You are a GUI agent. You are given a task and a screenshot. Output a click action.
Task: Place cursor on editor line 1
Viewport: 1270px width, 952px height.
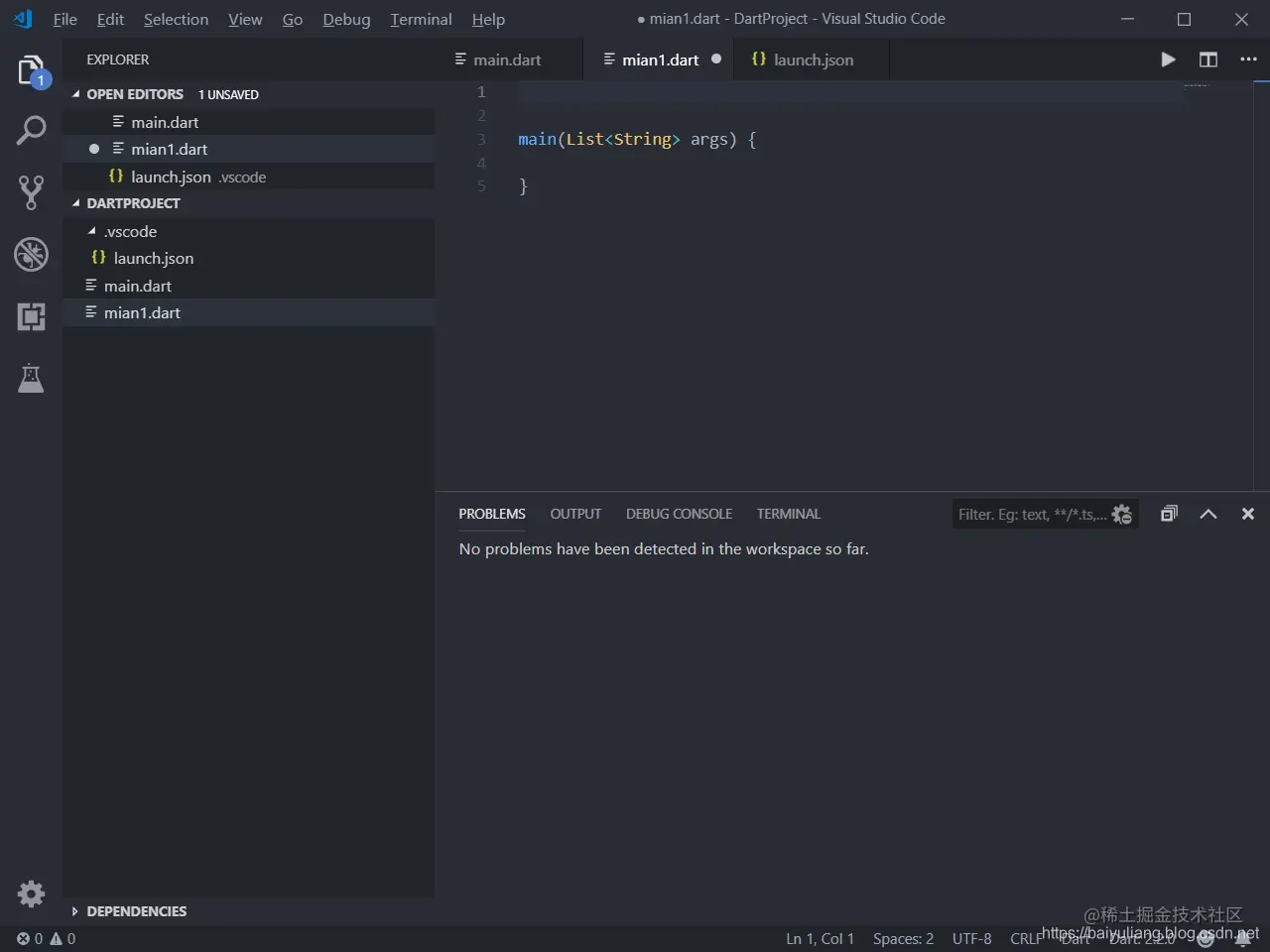click(851, 91)
